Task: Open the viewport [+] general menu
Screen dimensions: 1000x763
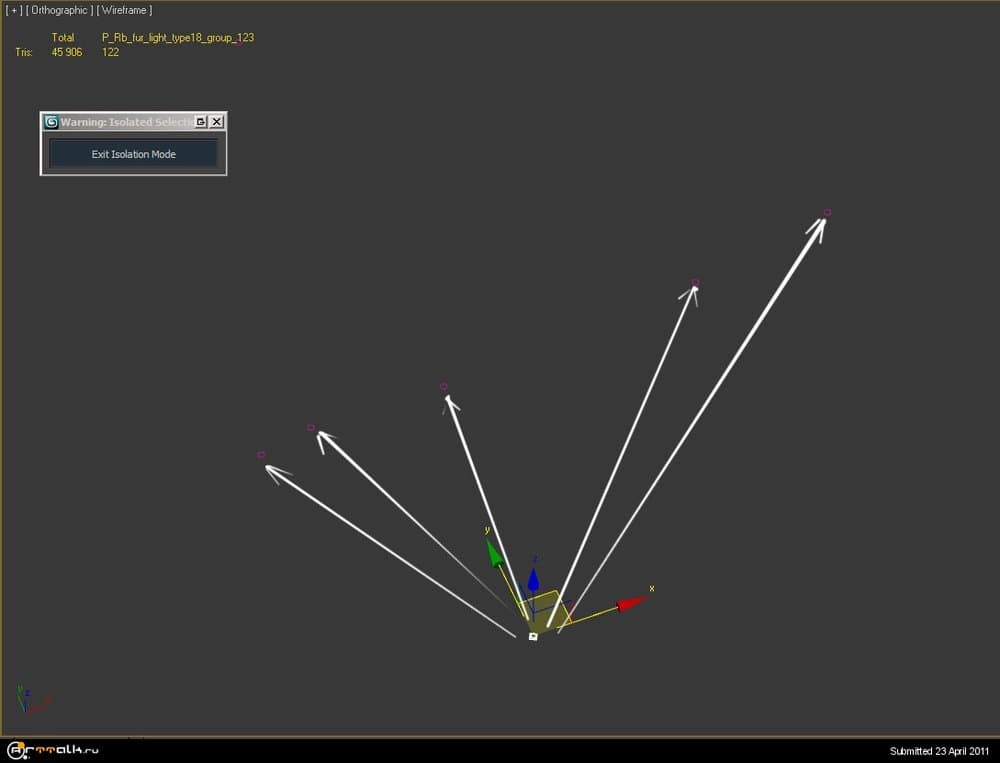Action: click(14, 10)
